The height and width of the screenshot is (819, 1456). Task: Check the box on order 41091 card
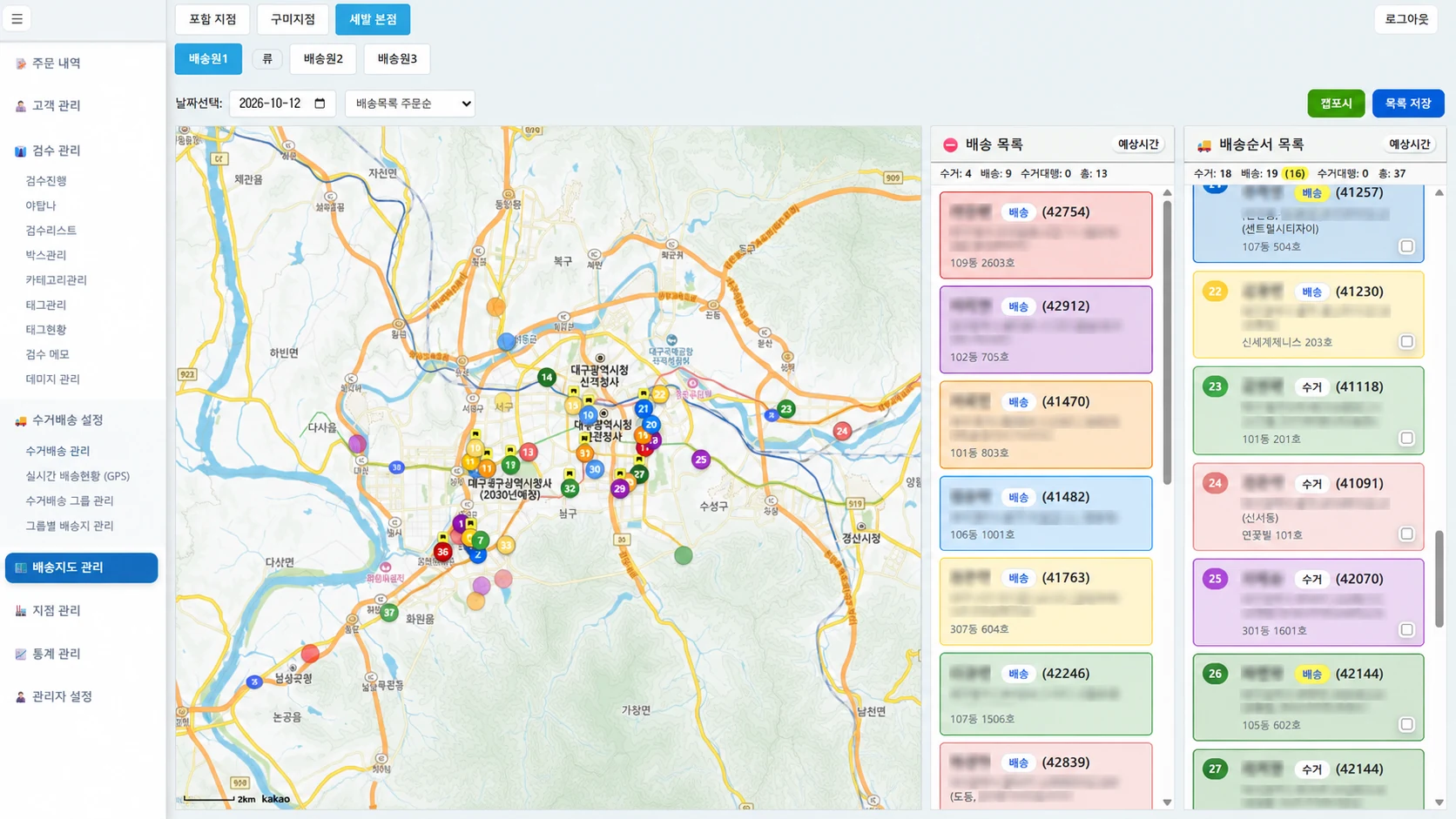click(x=1406, y=534)
